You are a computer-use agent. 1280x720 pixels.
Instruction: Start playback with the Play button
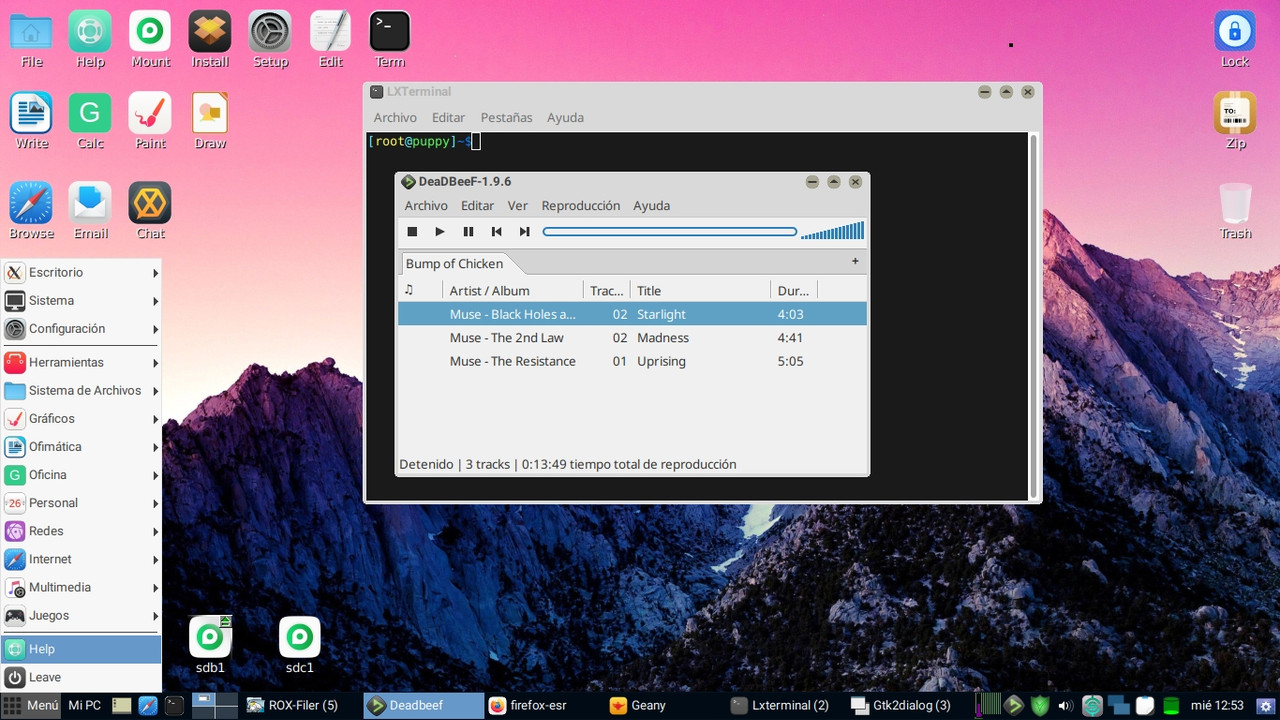[x=440, y=232]
